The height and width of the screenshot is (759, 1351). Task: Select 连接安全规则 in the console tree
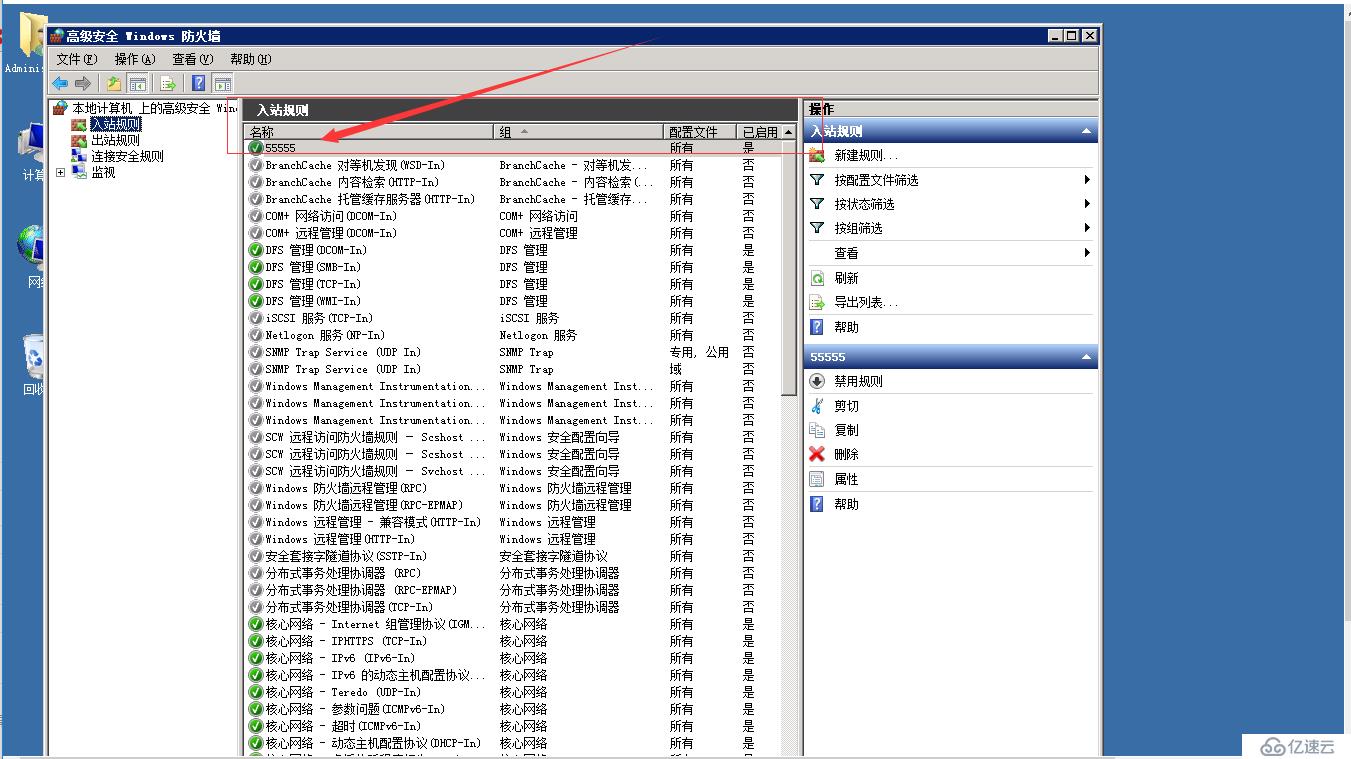[127, 156]
